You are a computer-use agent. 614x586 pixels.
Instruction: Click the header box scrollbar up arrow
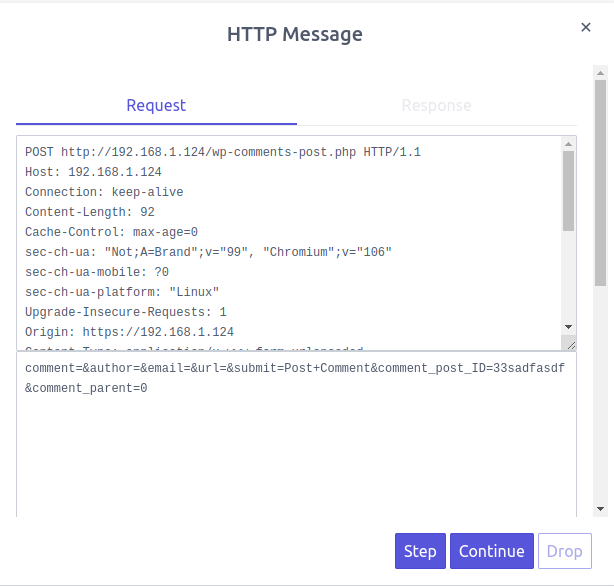pos(568,142)
